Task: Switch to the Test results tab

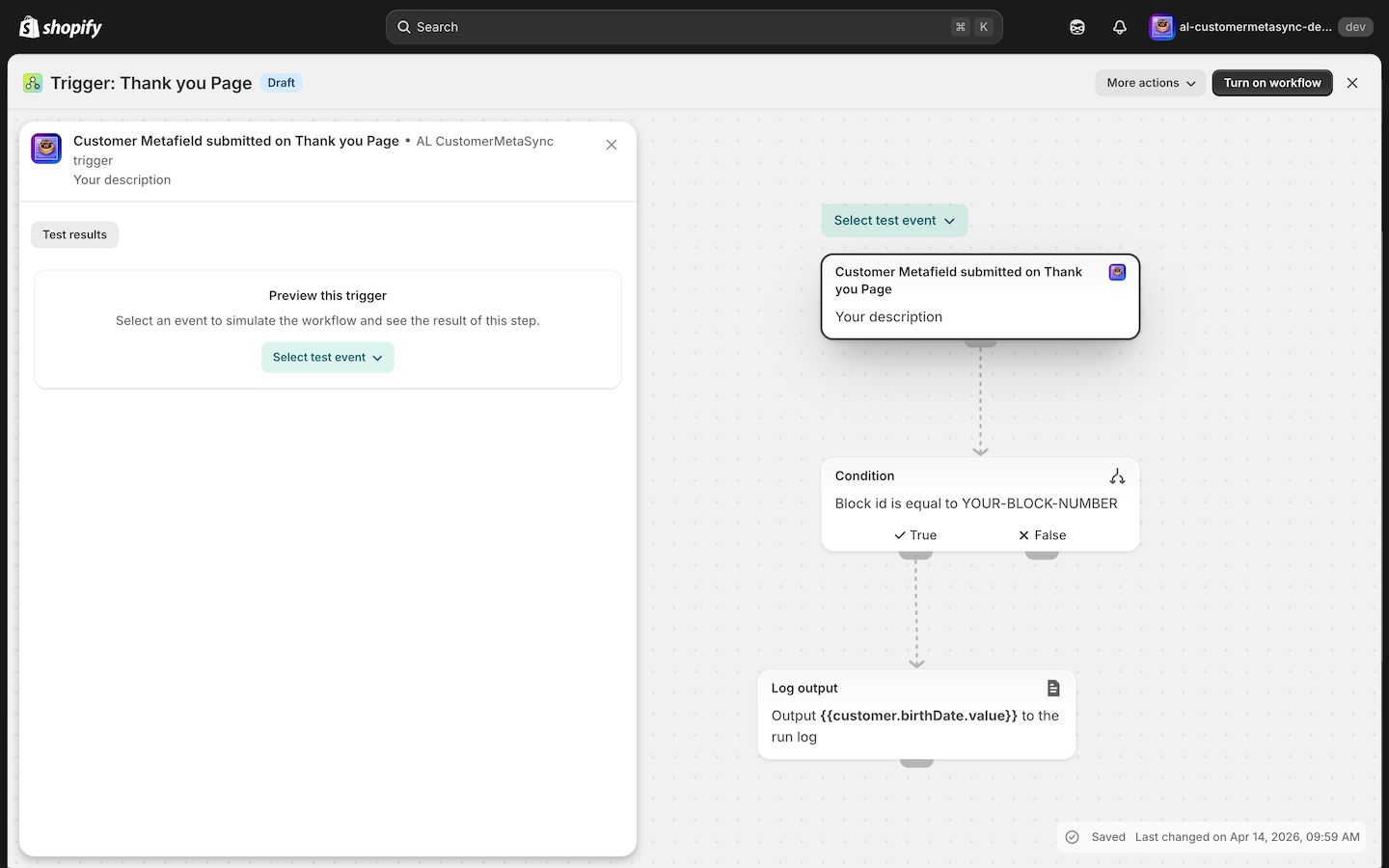Action: (74, 234)
